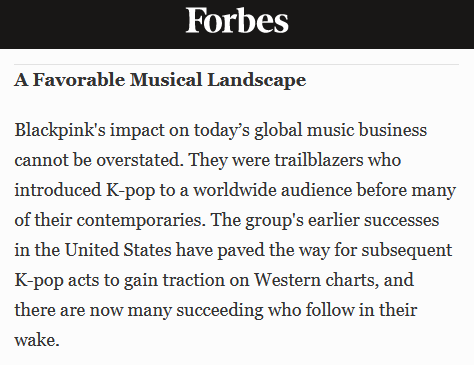The image size is (474, 365).
Task: Click "global music business" in first line
Action: pyautogui.click(x=340, y=130)
